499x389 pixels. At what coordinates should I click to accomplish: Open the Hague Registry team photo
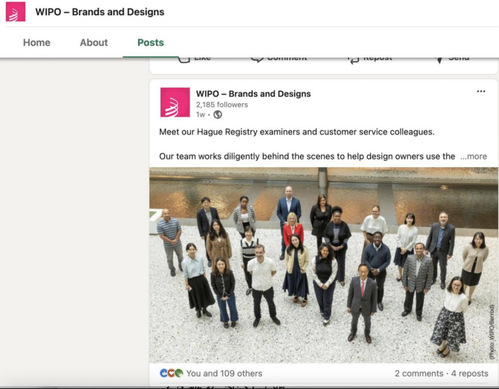click(324, 265)
